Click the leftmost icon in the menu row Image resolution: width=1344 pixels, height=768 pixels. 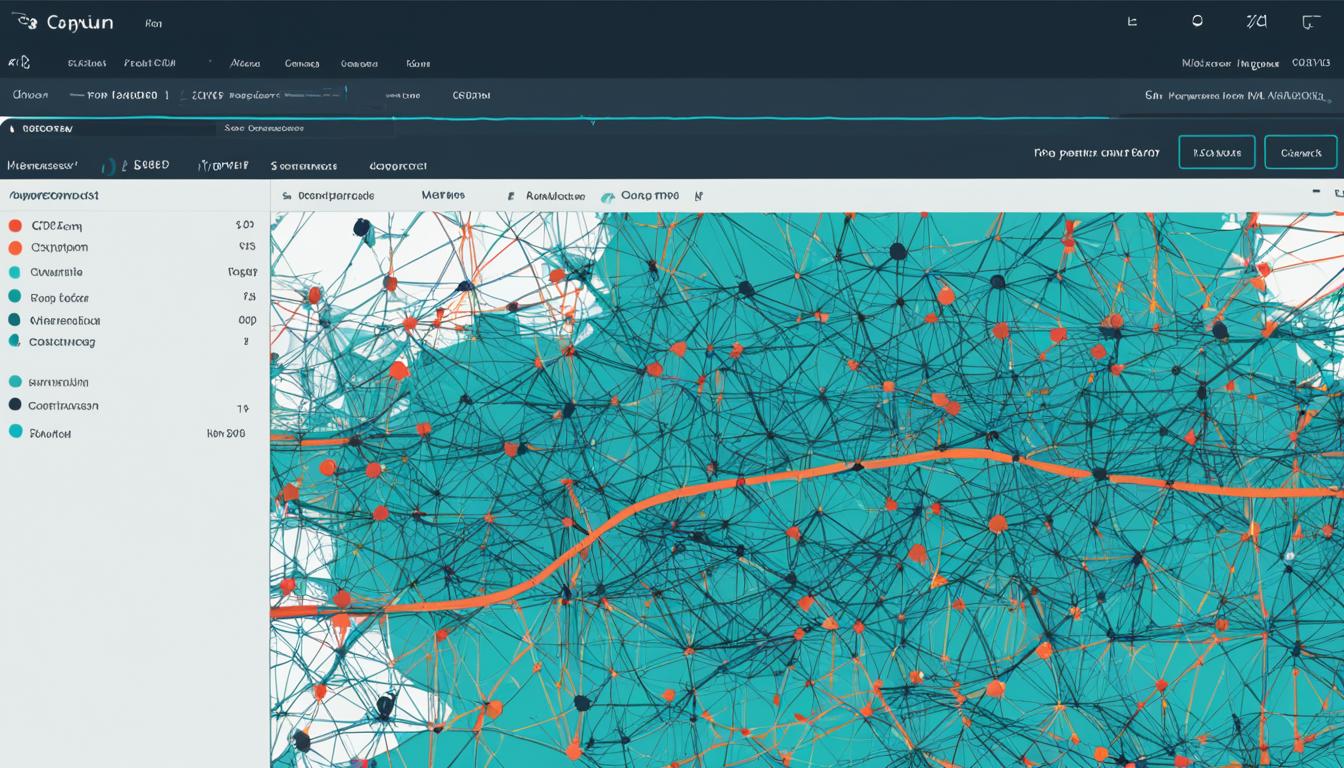pyautogui.click(x=19, y=62)
